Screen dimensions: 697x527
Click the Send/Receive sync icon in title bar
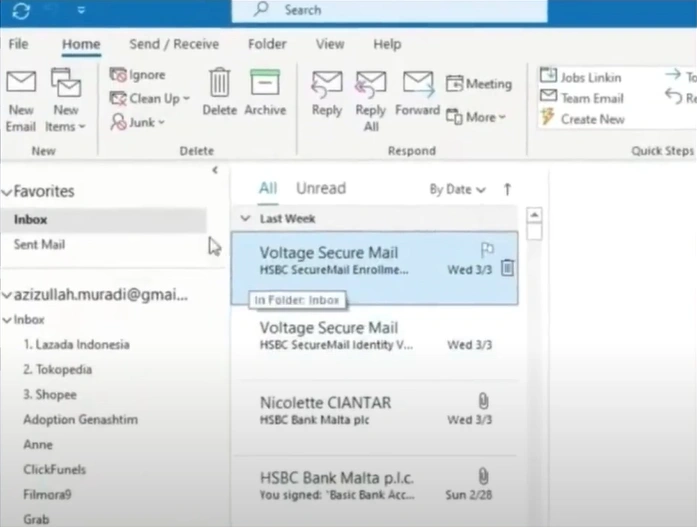(x=21, y=10)
